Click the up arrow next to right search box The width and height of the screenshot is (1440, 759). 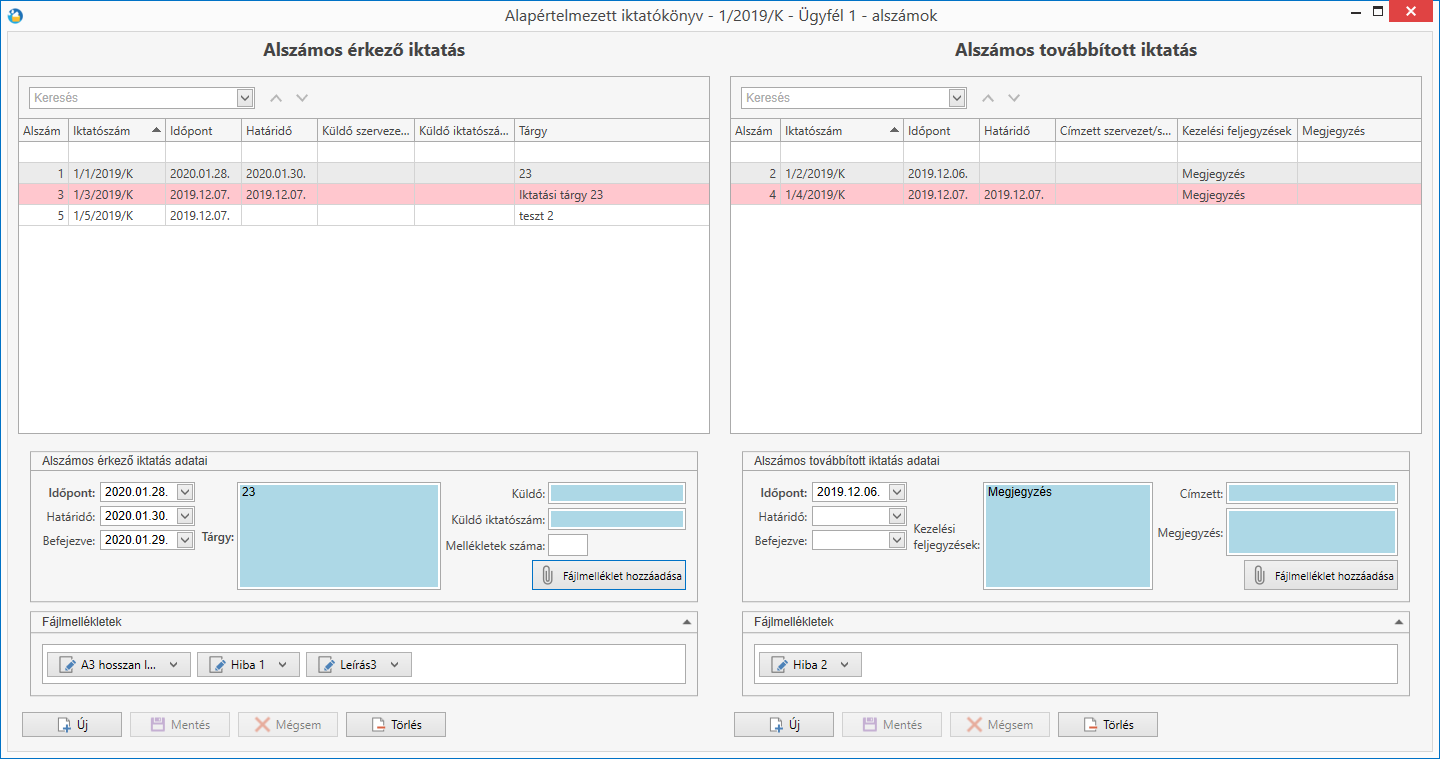click(x=989, y=98)
